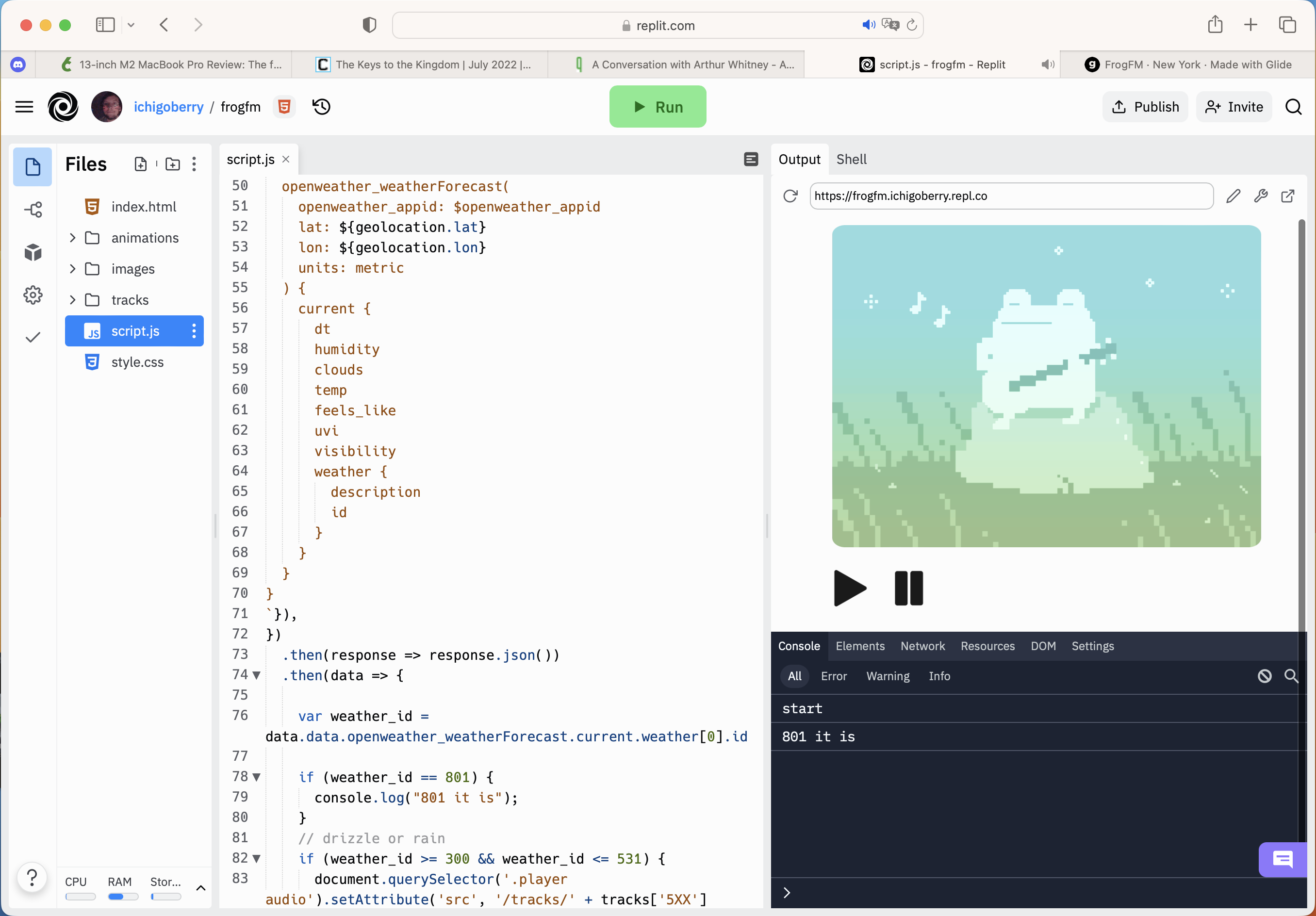Open the sidebar settings gear icon

[x=33, y=295]
